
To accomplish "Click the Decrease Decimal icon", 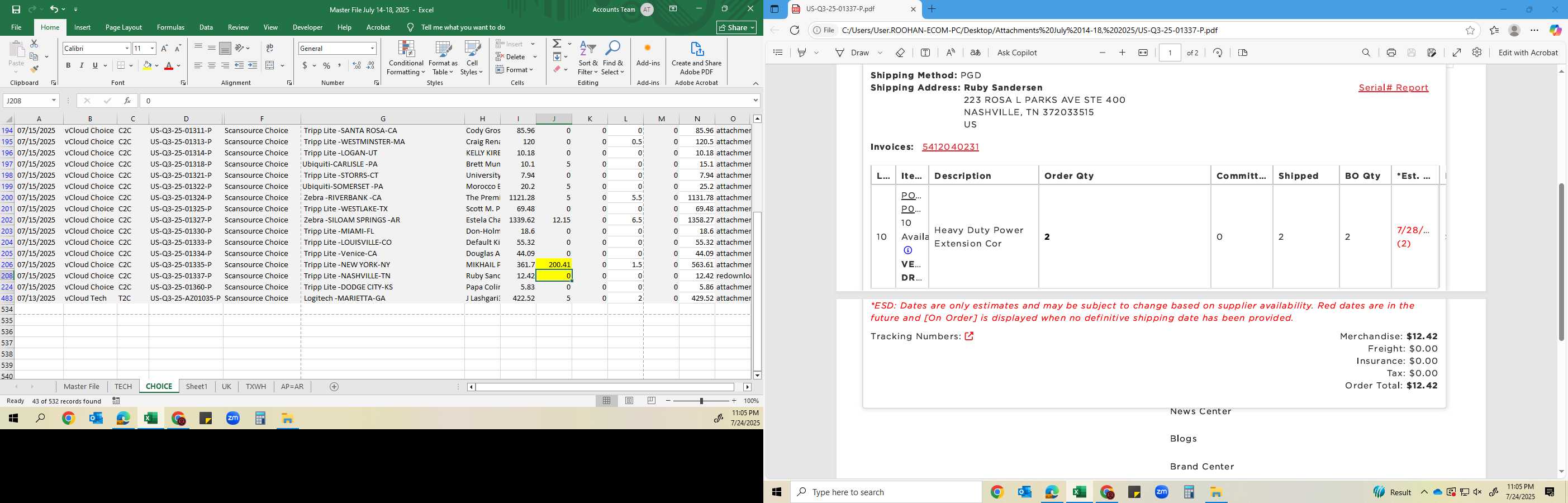I will 370,65.
